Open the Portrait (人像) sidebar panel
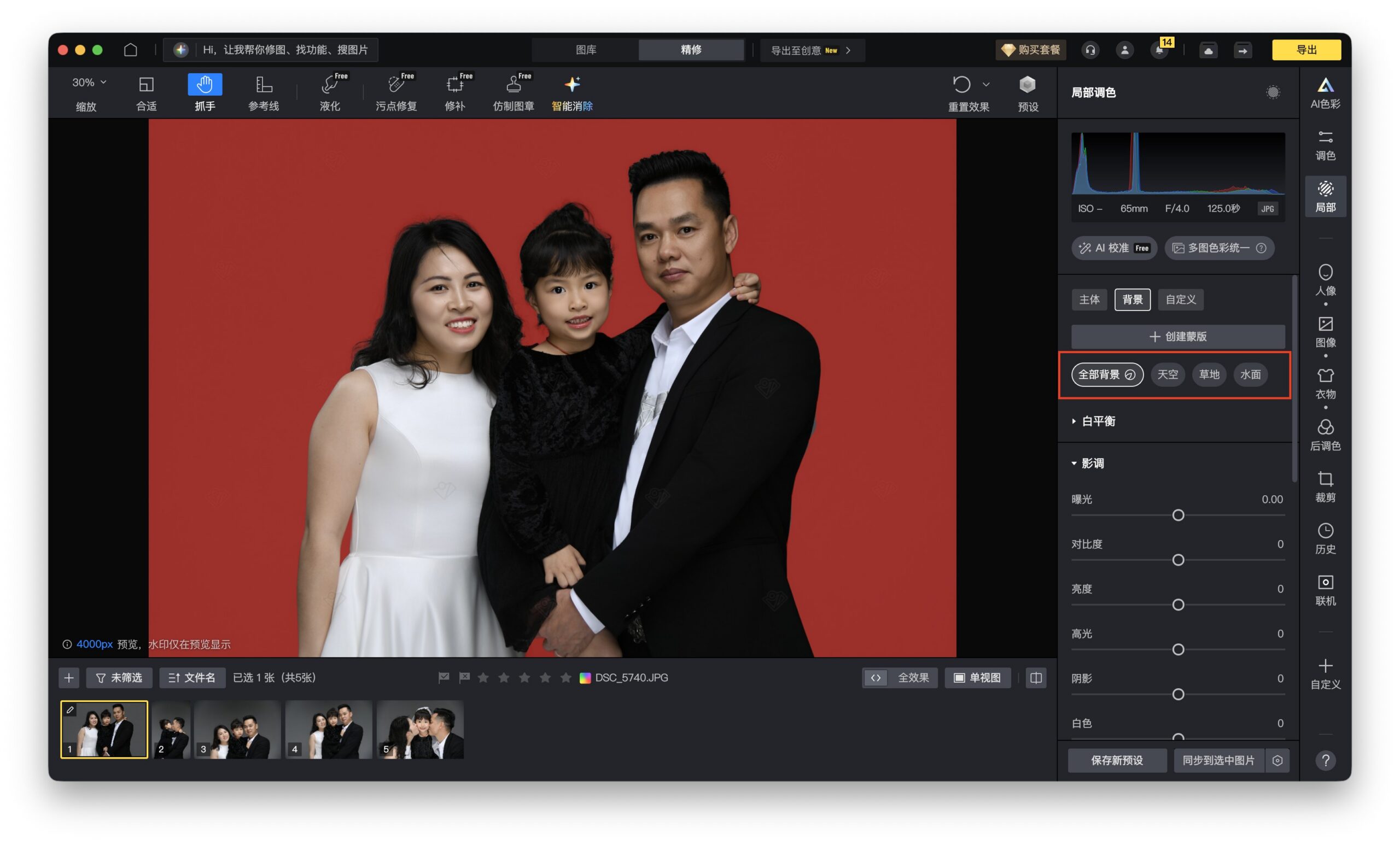1400x845 pixels. point(1325,279)
